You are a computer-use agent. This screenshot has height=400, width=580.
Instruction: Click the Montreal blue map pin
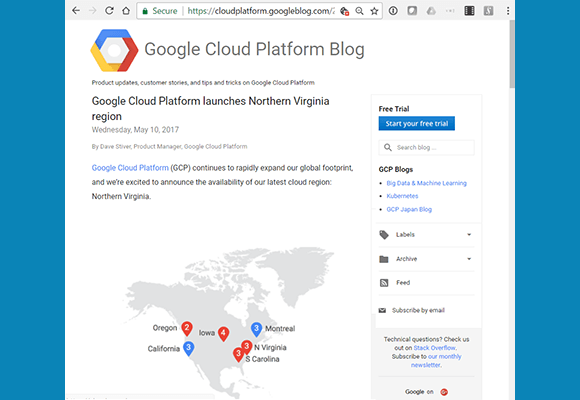click(x=256, y=329)
